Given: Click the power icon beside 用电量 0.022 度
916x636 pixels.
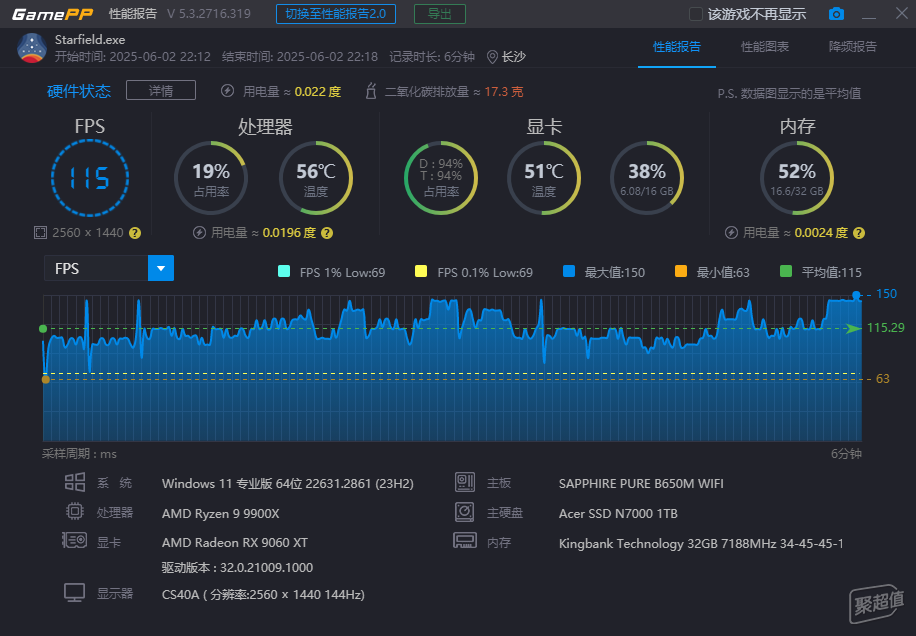Looking at the screenshot, I should tap(228, 91).
